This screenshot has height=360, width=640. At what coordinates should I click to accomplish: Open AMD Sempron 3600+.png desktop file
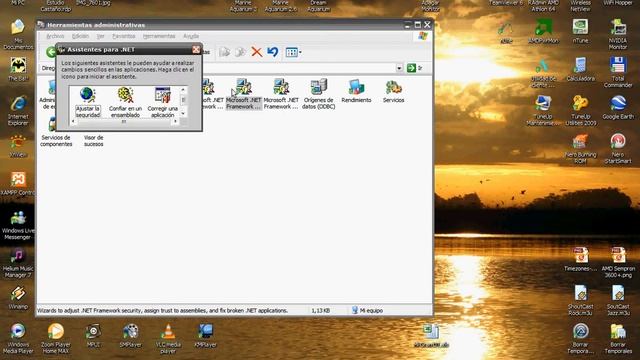click(618, 263)
